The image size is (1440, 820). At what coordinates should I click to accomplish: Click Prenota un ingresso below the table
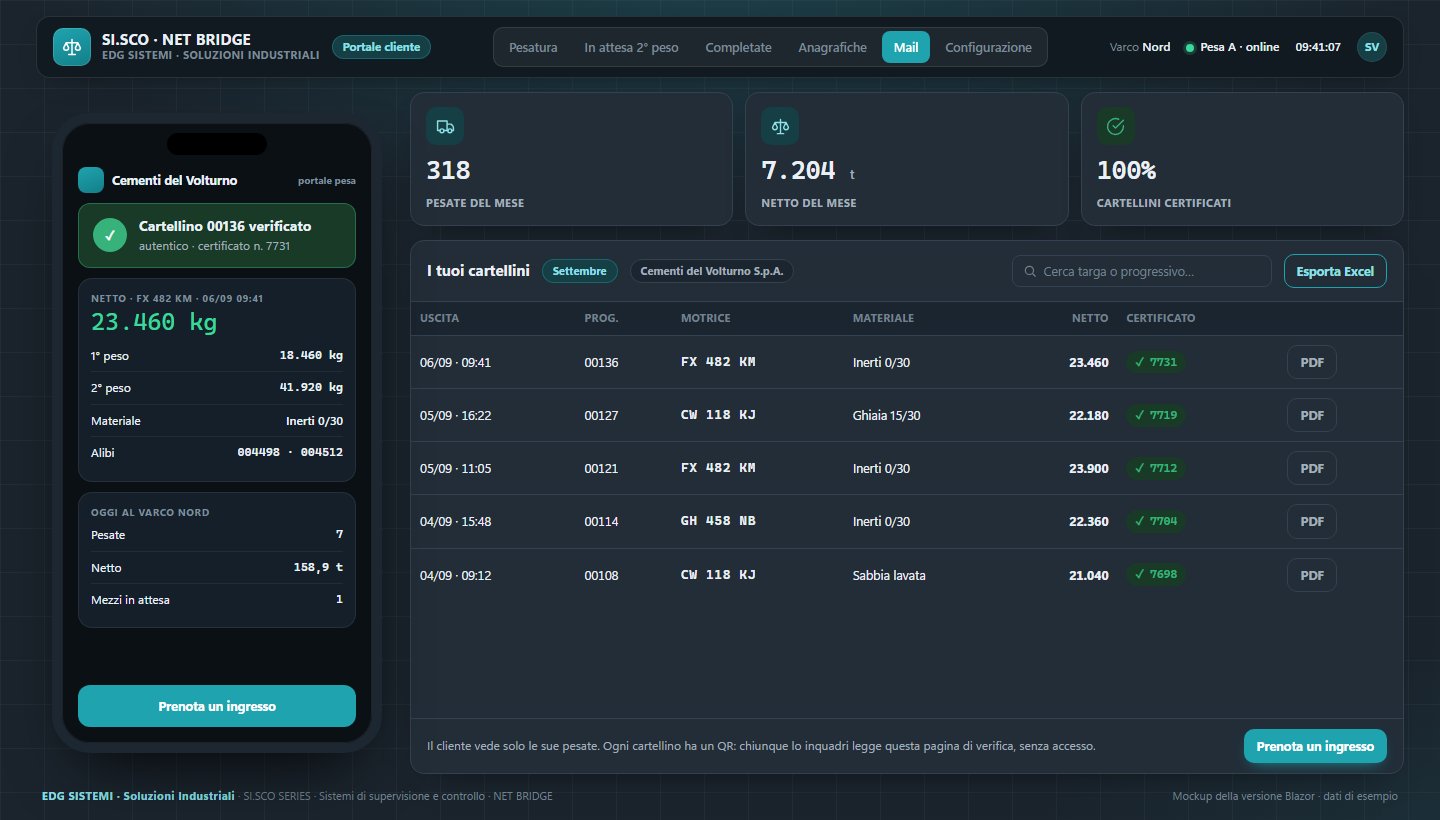(x=1315, y=746)
